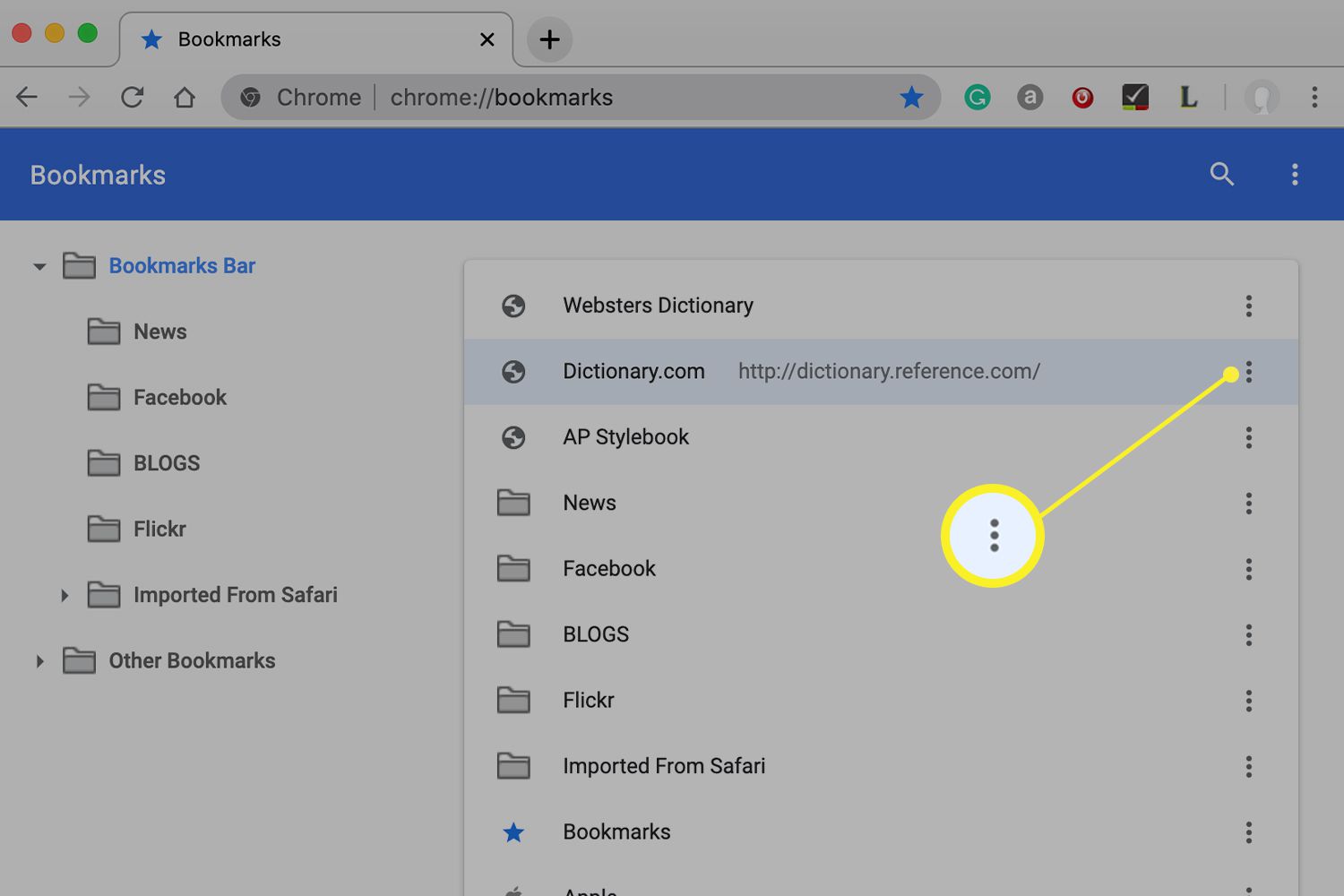Reload the current page

pos(133,97)
